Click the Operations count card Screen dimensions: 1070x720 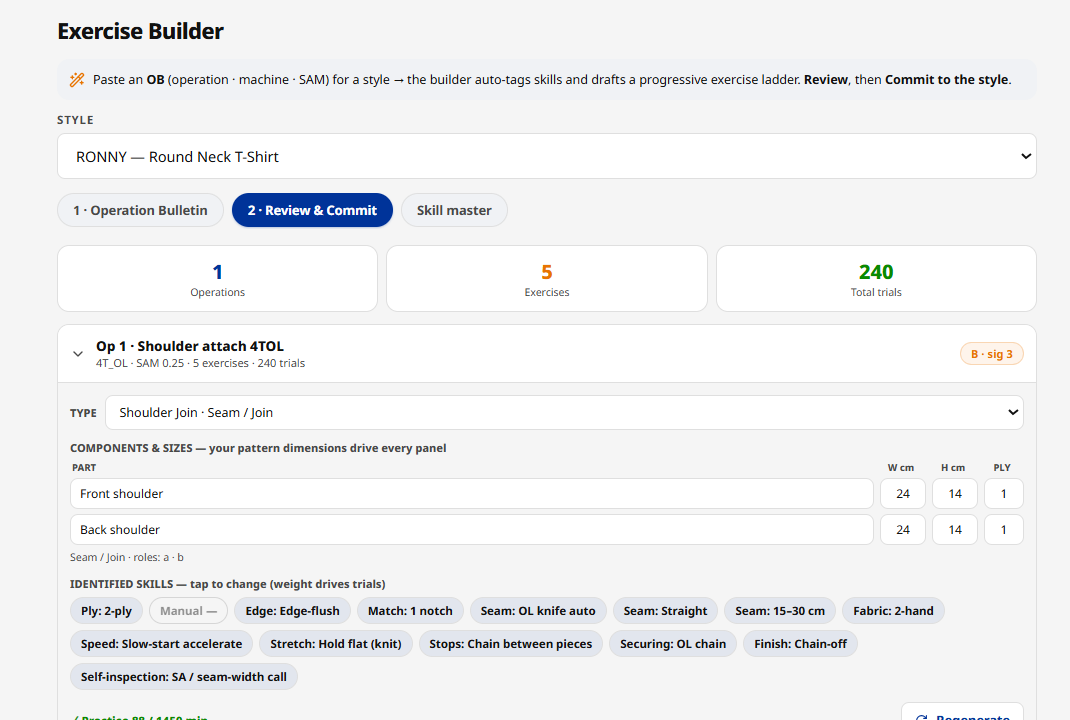tap(218, 278)
